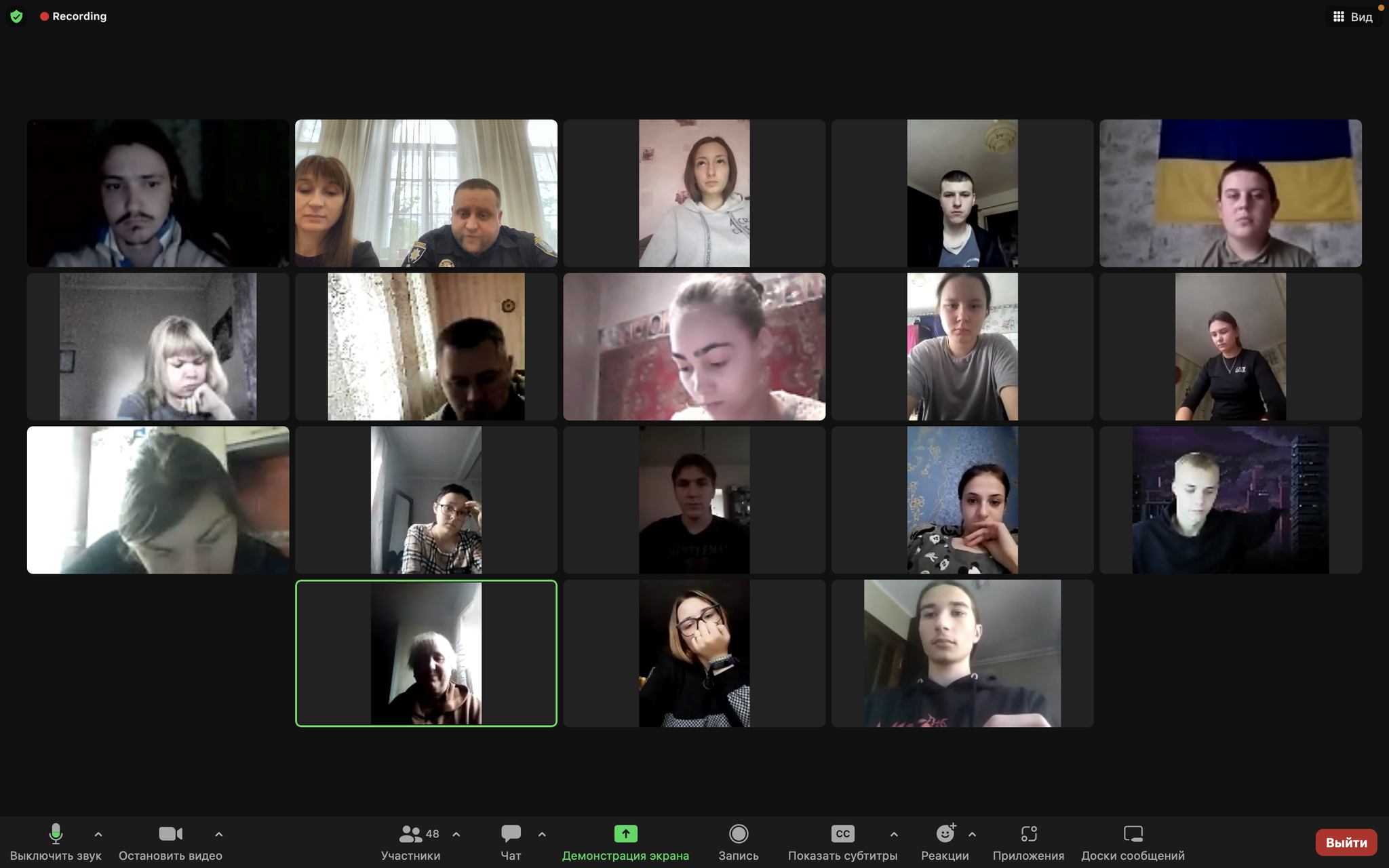
Task: Expand subtitles options arrow
Action: click(894, 834)
